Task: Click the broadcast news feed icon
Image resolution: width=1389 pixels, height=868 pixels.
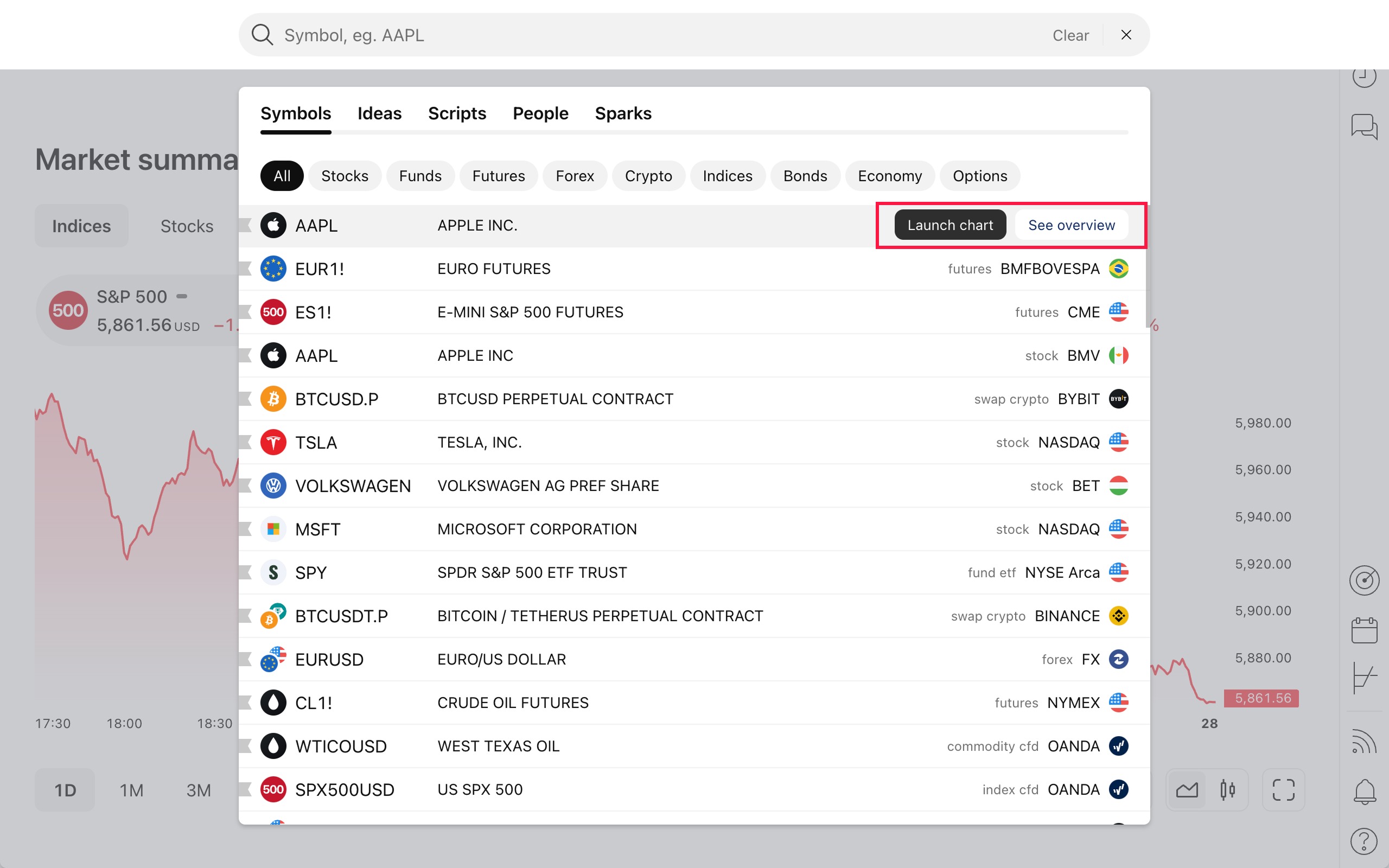Action: pos(1363,741)
